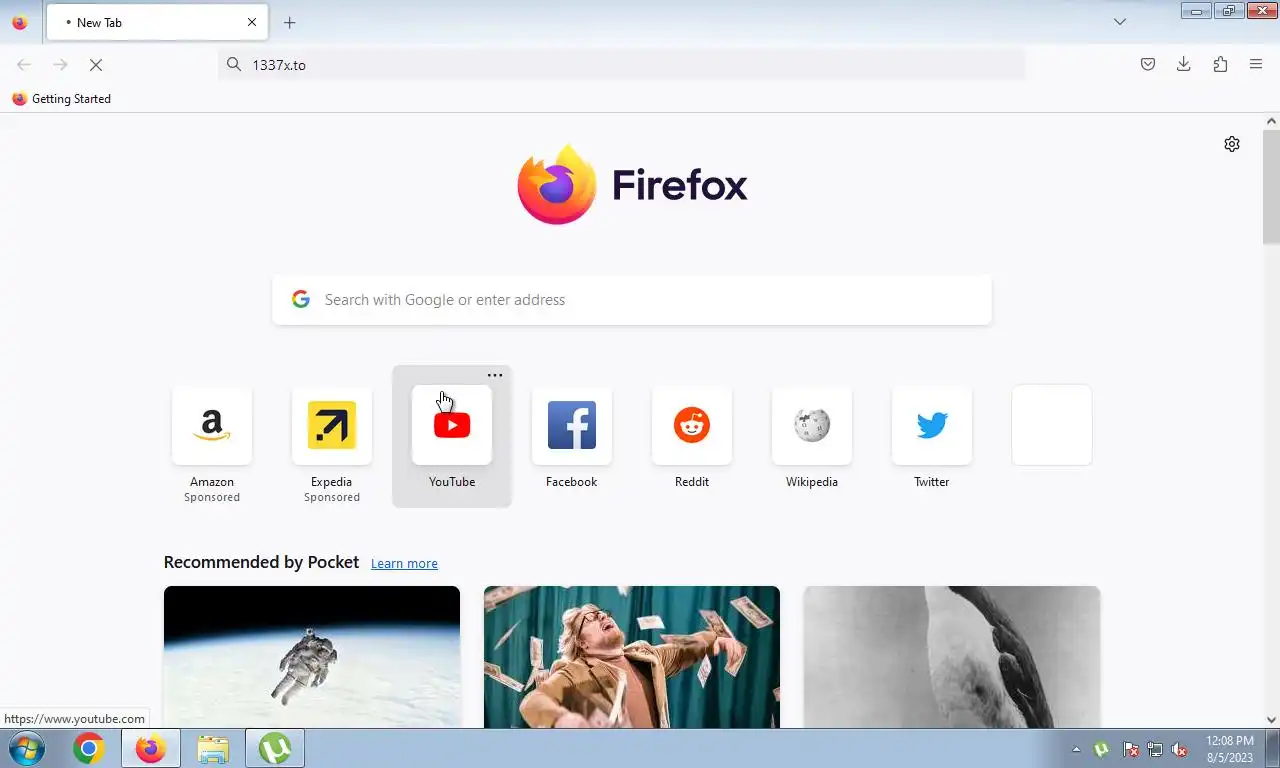
Task: Go back to the previous page
Action: click(24, 64)
